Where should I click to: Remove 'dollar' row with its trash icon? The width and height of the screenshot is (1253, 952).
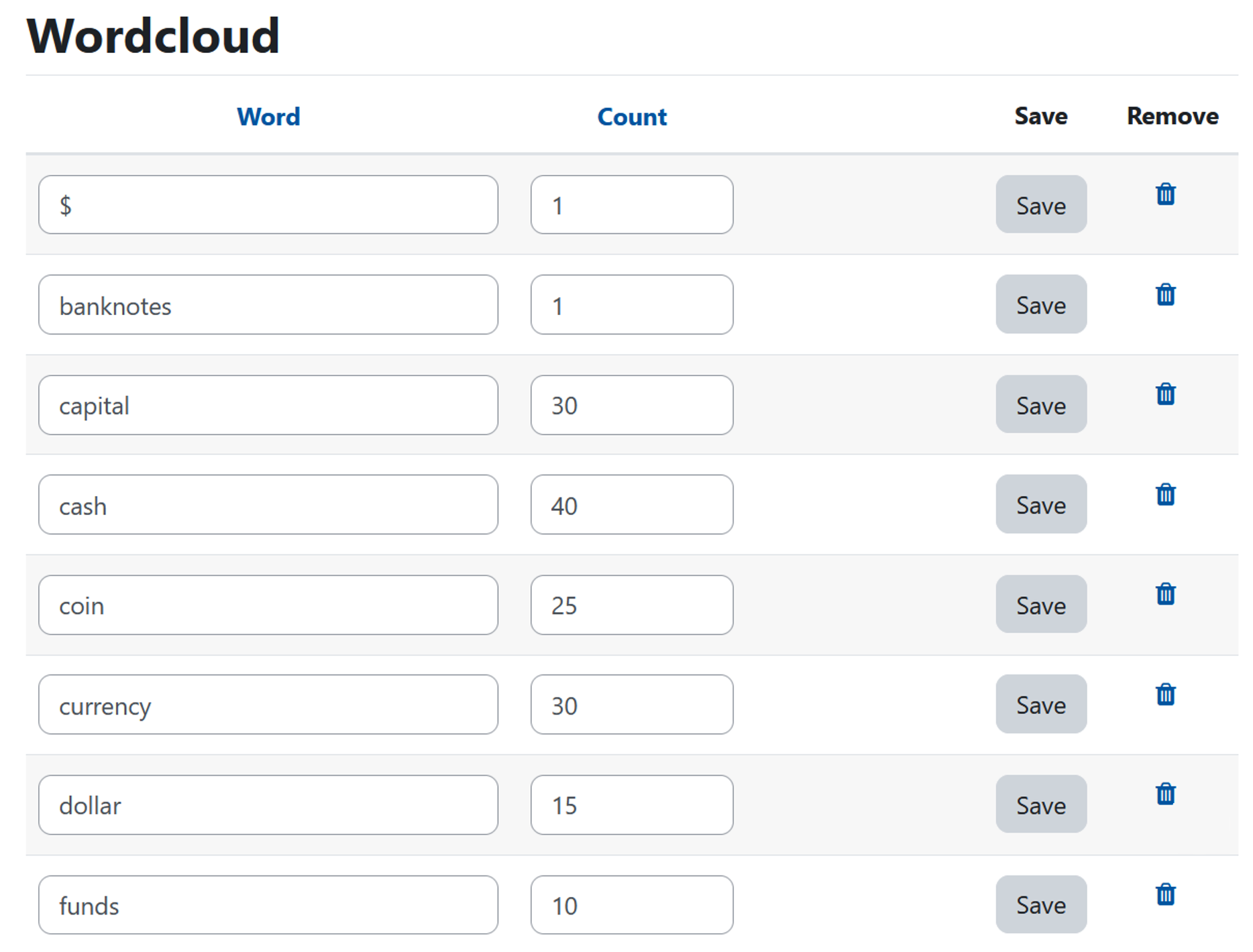[x=1165, y=794]
